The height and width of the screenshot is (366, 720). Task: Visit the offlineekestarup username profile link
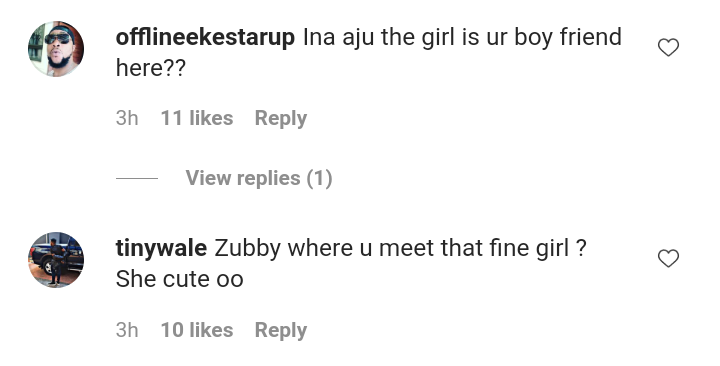pyautogui.click(x=205, y=37)
